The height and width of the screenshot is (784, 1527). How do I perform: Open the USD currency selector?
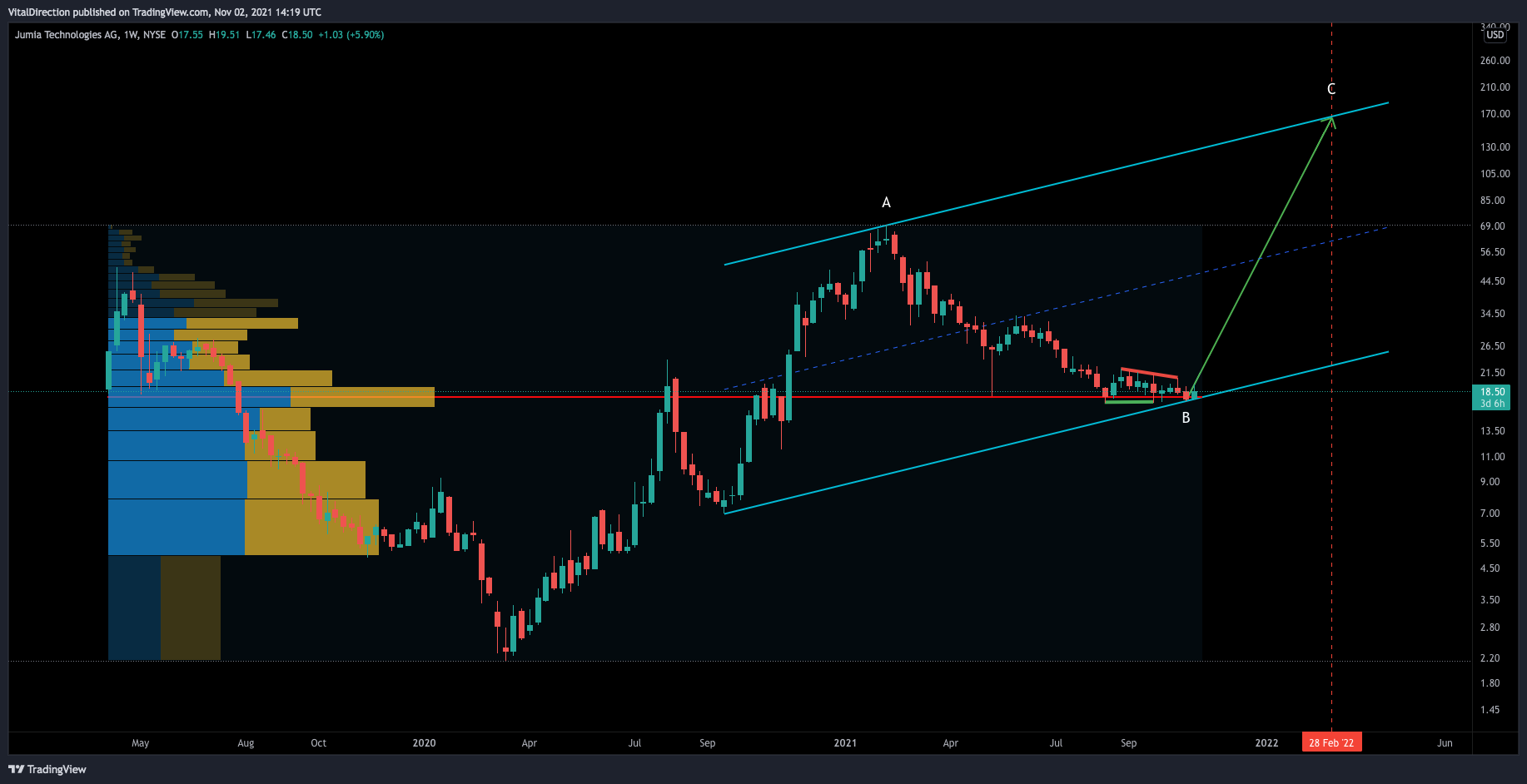point(1495,35)
